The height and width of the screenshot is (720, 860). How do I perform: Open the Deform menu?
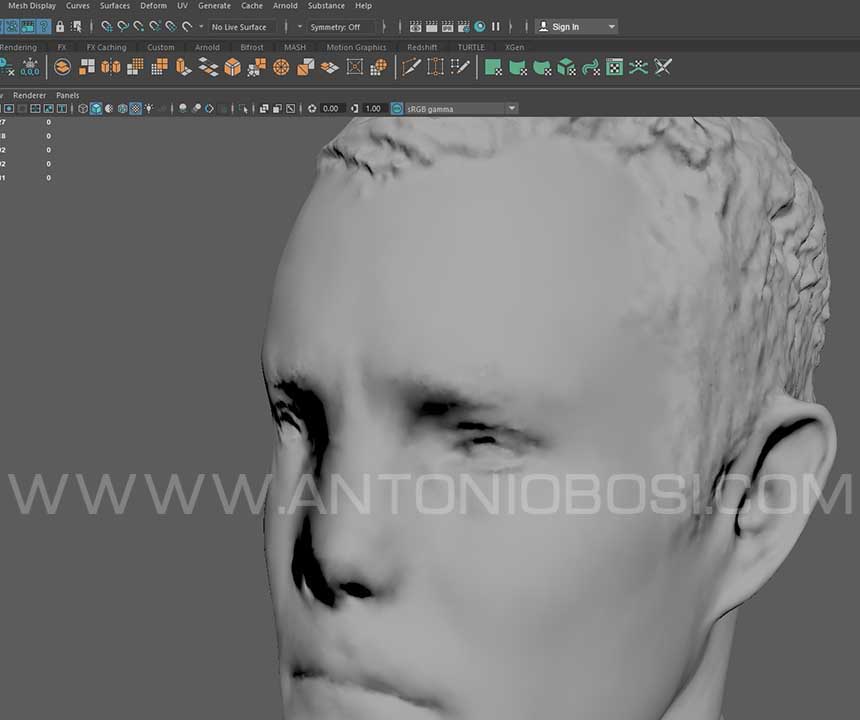click(153, 5)
